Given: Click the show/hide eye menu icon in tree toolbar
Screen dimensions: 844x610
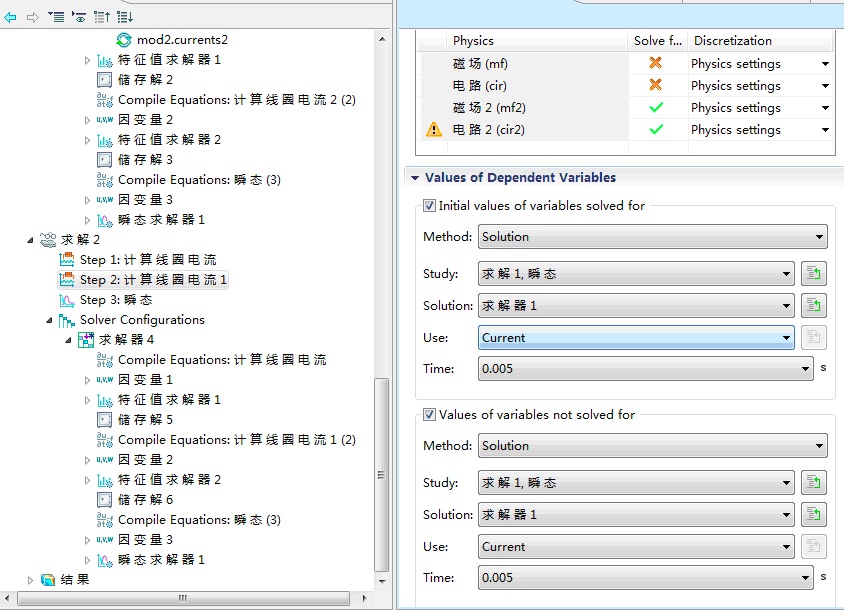Looking at the screenshot, I should point(79,17).
